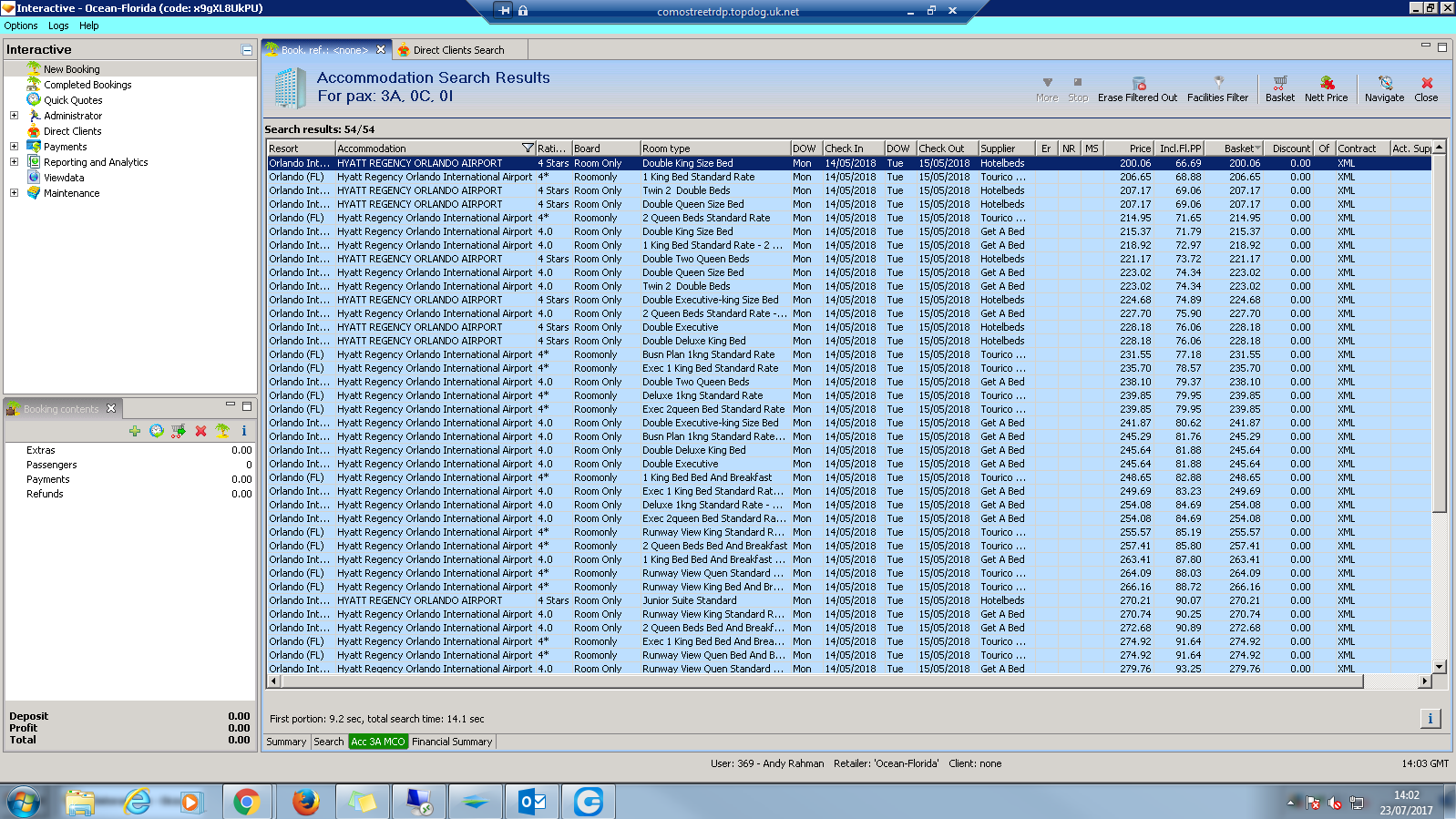
Task: Click Basket column sort arrow
Action: (1257, 148)
